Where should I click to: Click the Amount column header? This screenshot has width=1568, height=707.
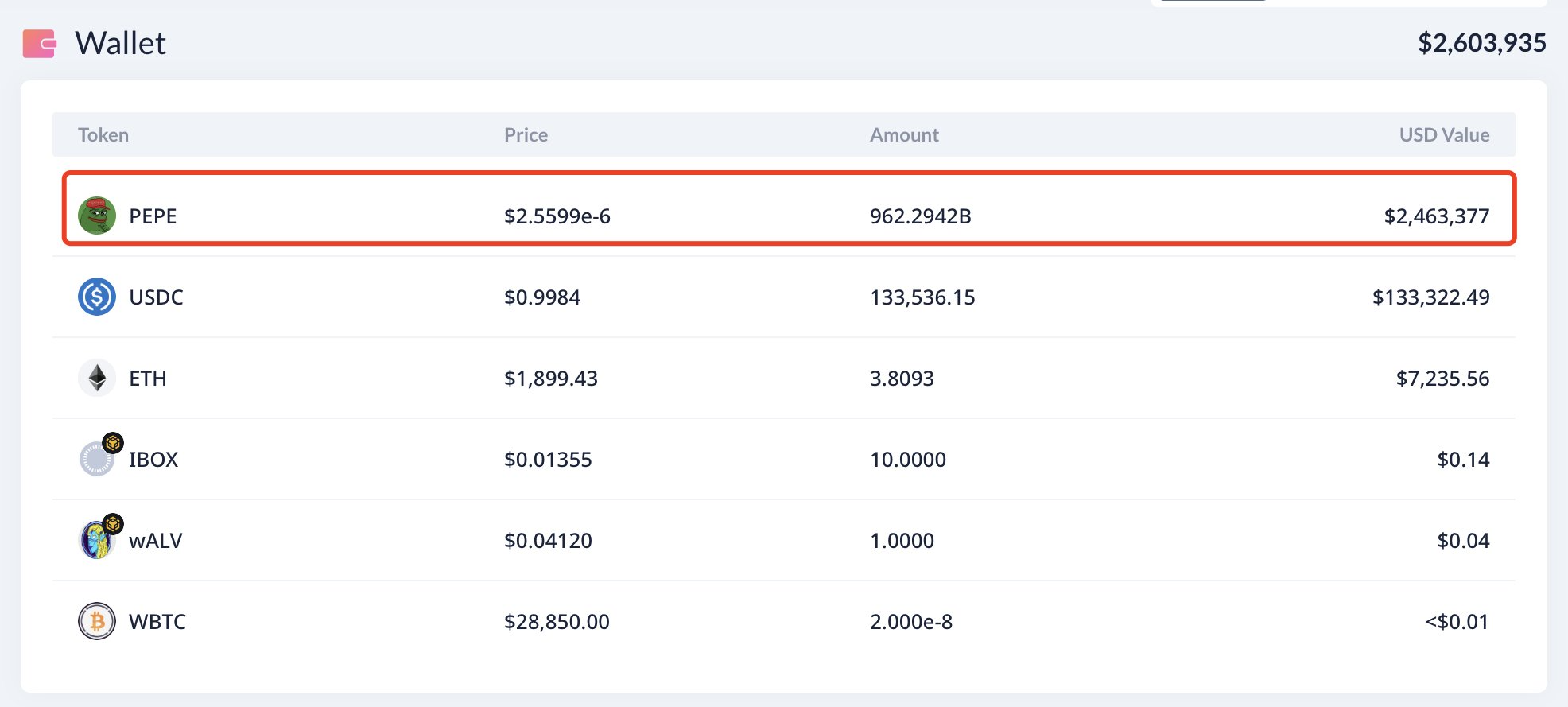[904, 134]
